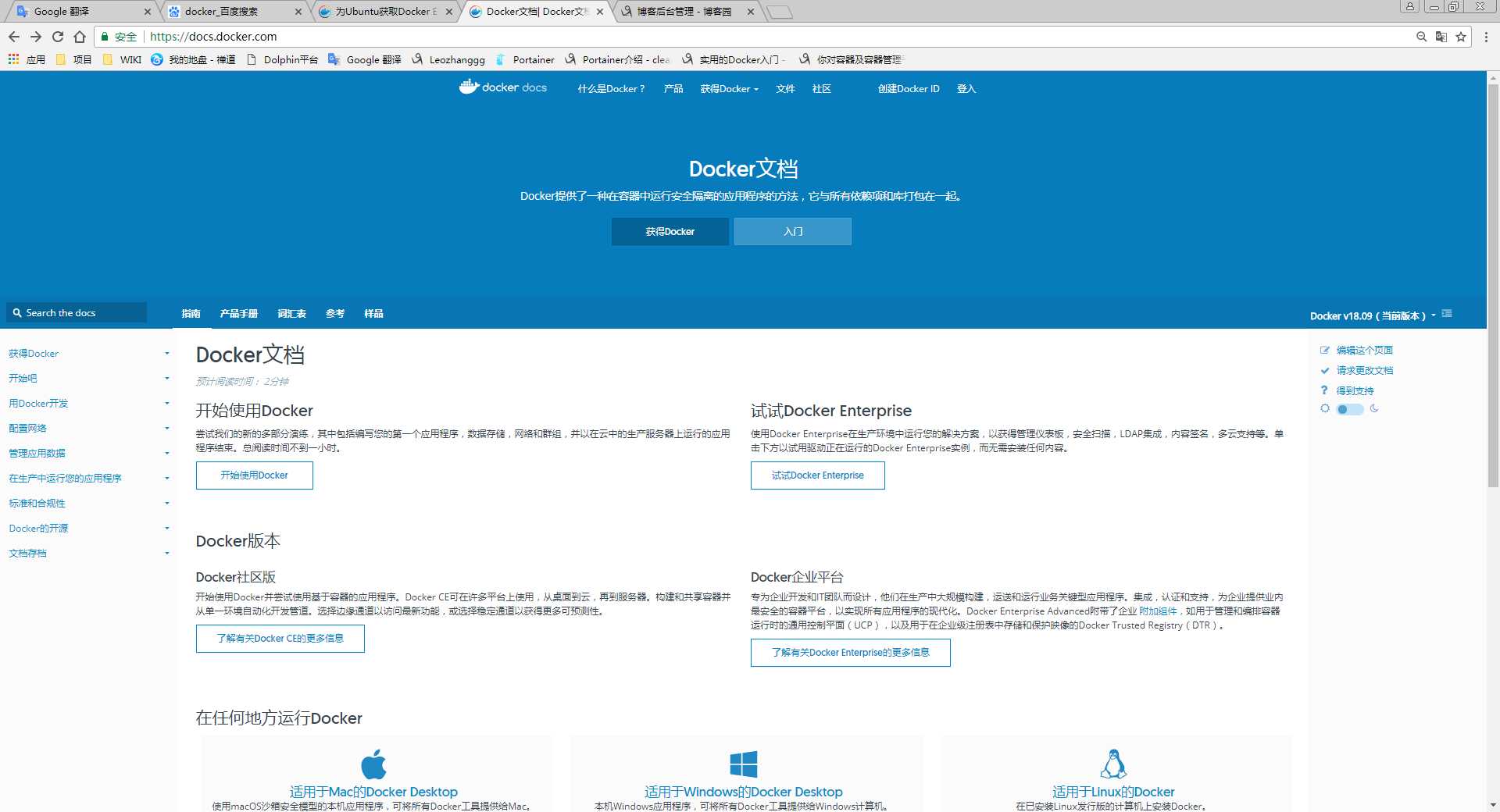
Task: Click the question mark icon beside 得到支持
Action: click(x=1324, y=390)
